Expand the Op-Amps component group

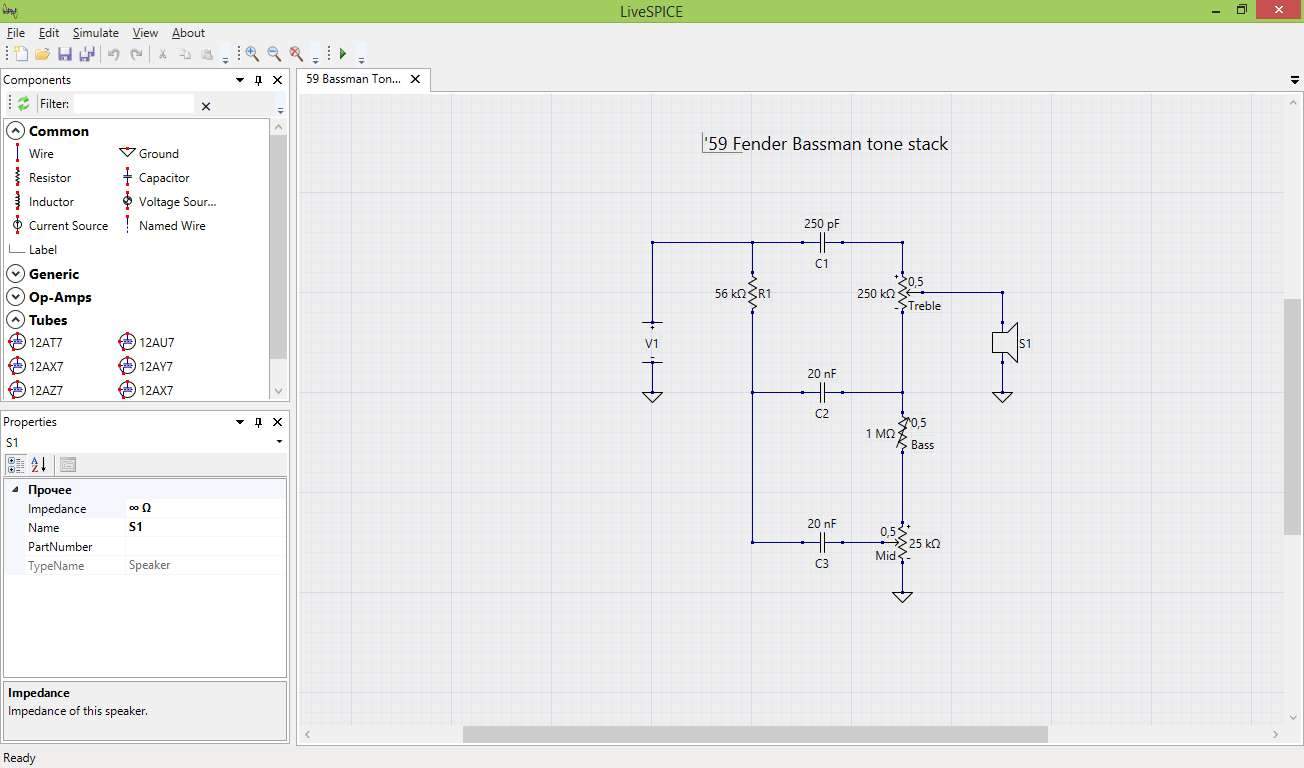pyautogui.click(x=16, y=297)
